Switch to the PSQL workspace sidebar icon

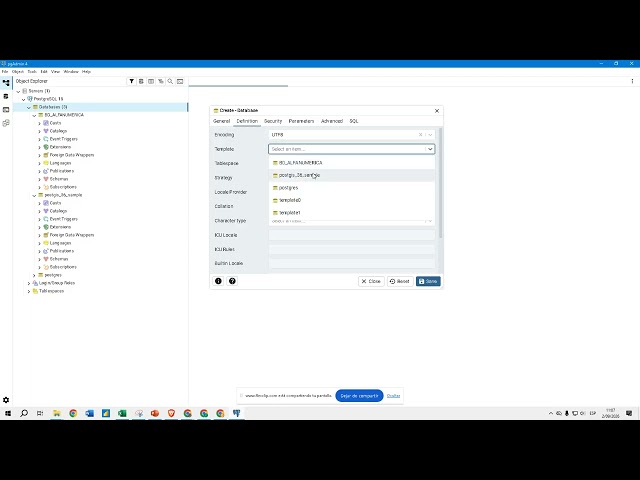[6, 109]
